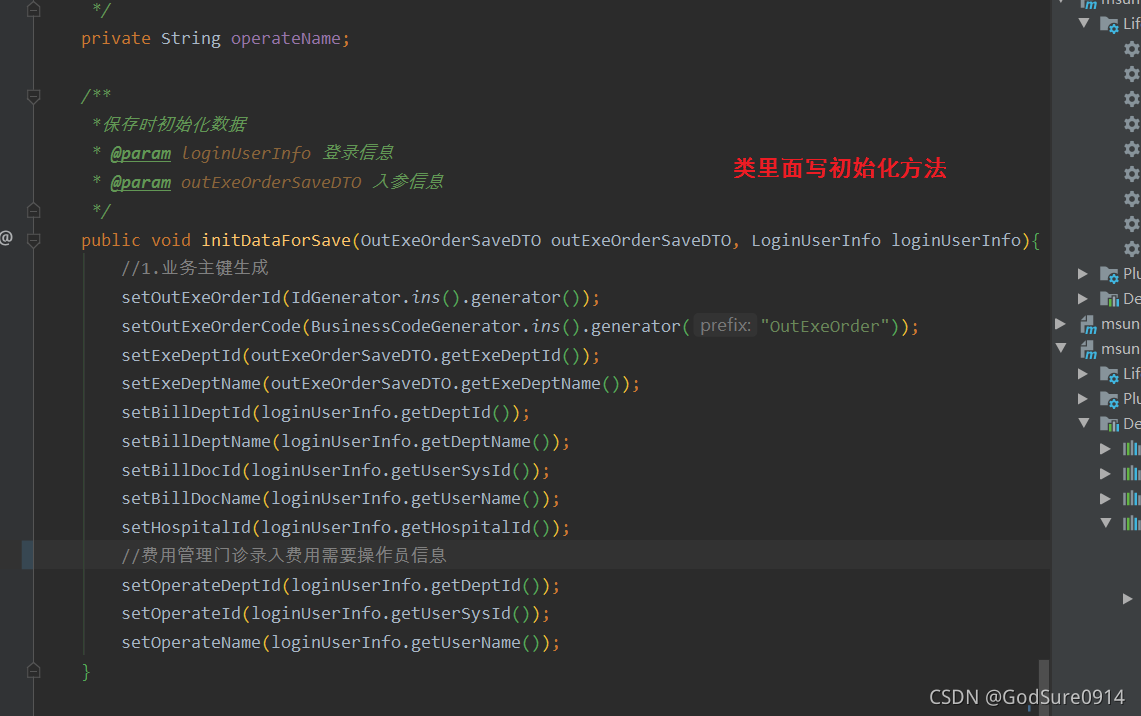1141x716 pixels.
Task: Click the BusinessCodeGenerator class reference
Action: (416, 326)
